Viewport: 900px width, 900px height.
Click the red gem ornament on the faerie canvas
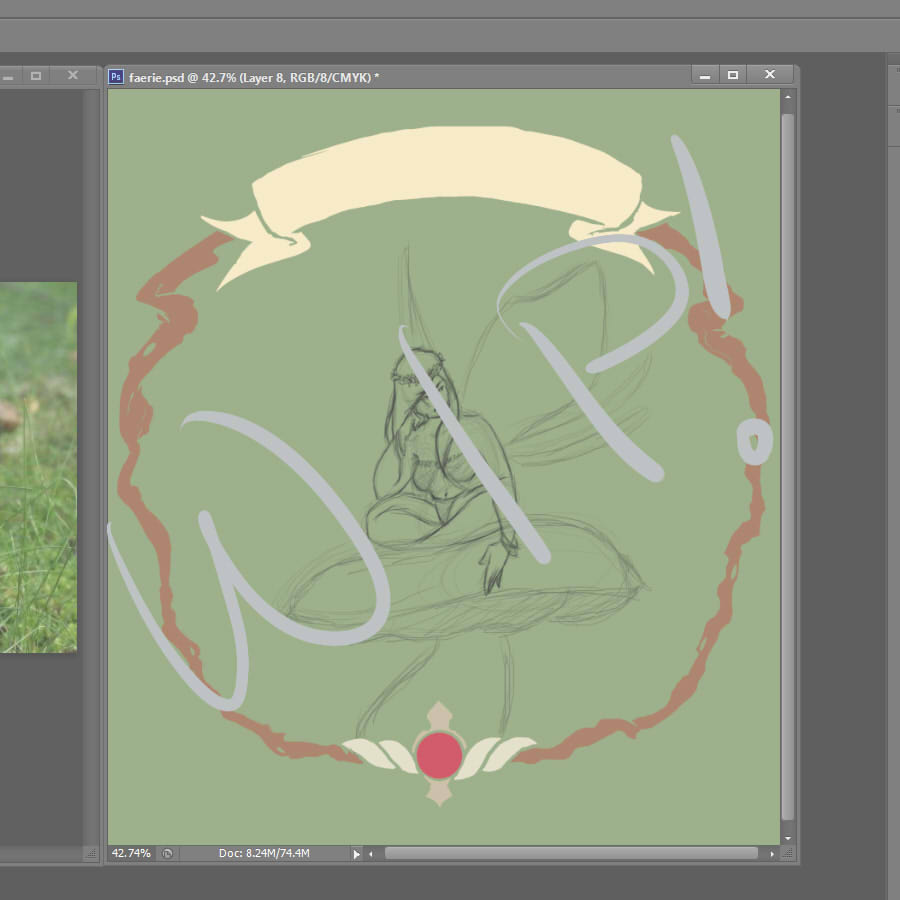pos(439,755)
